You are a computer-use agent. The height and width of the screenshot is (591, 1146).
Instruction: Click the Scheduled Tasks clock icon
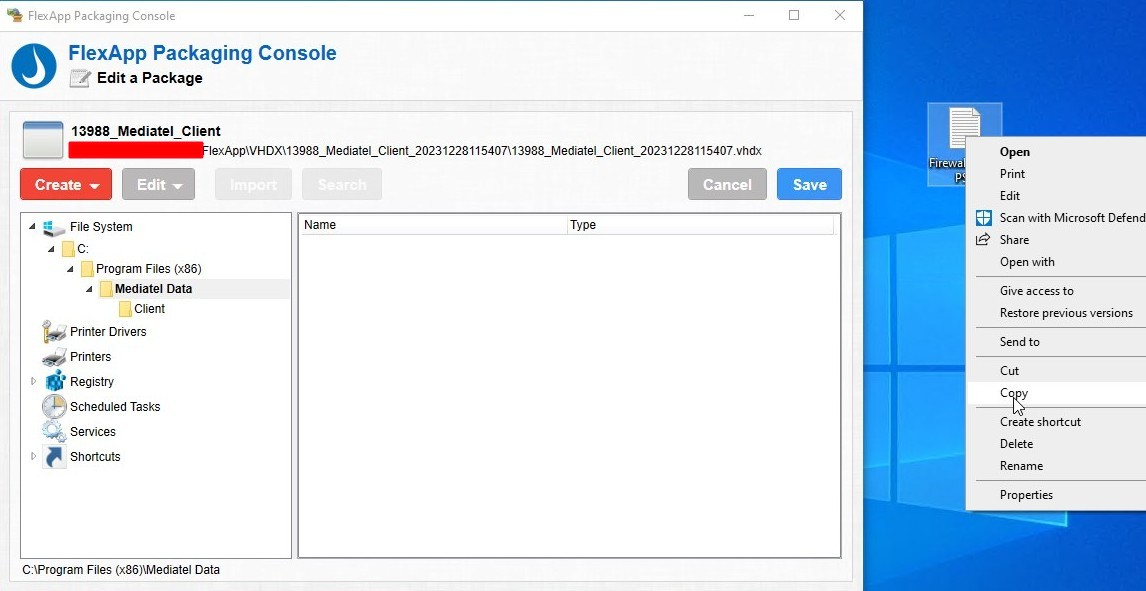click(54, 406)
